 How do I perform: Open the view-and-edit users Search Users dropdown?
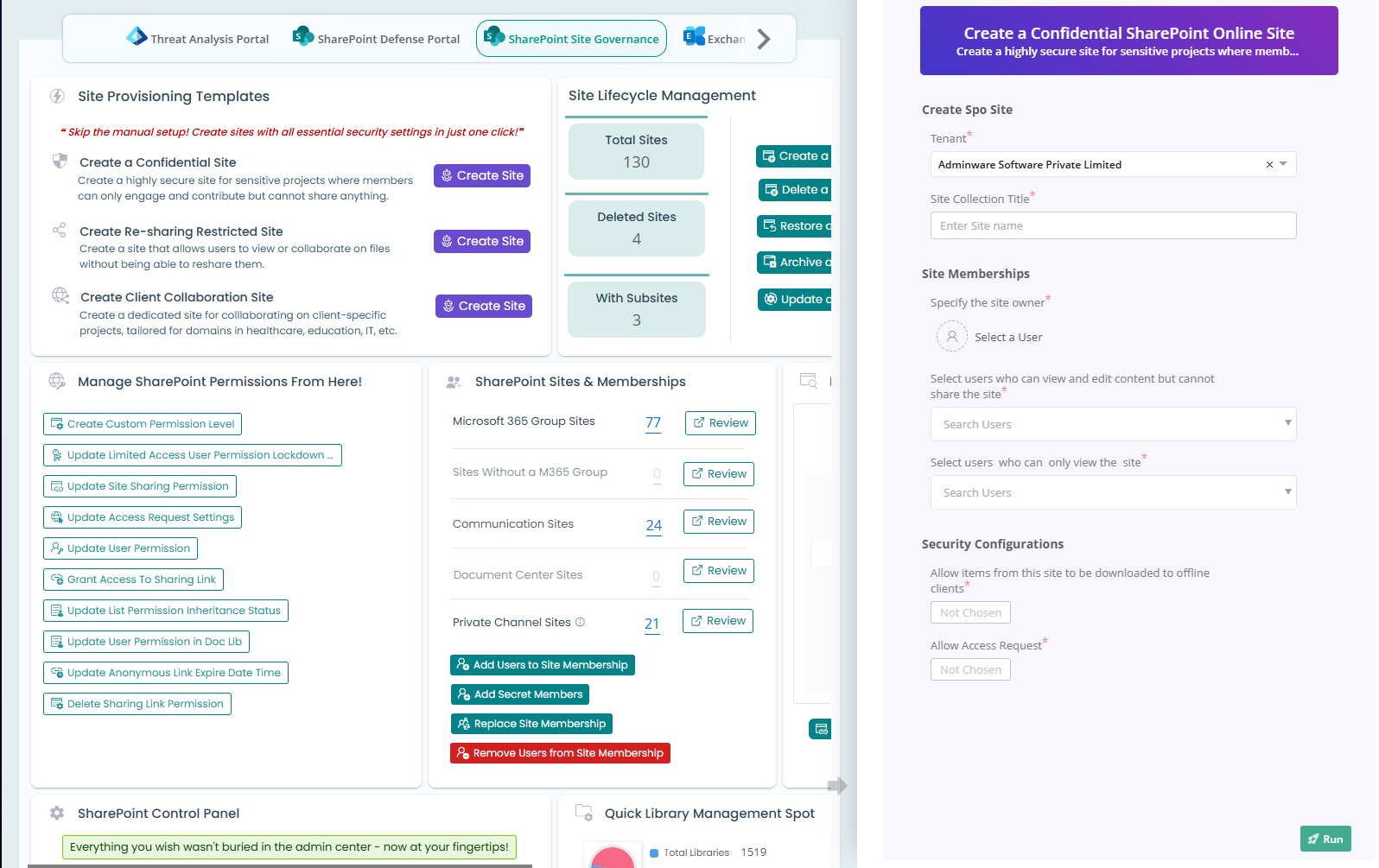tap(1113, 424)
